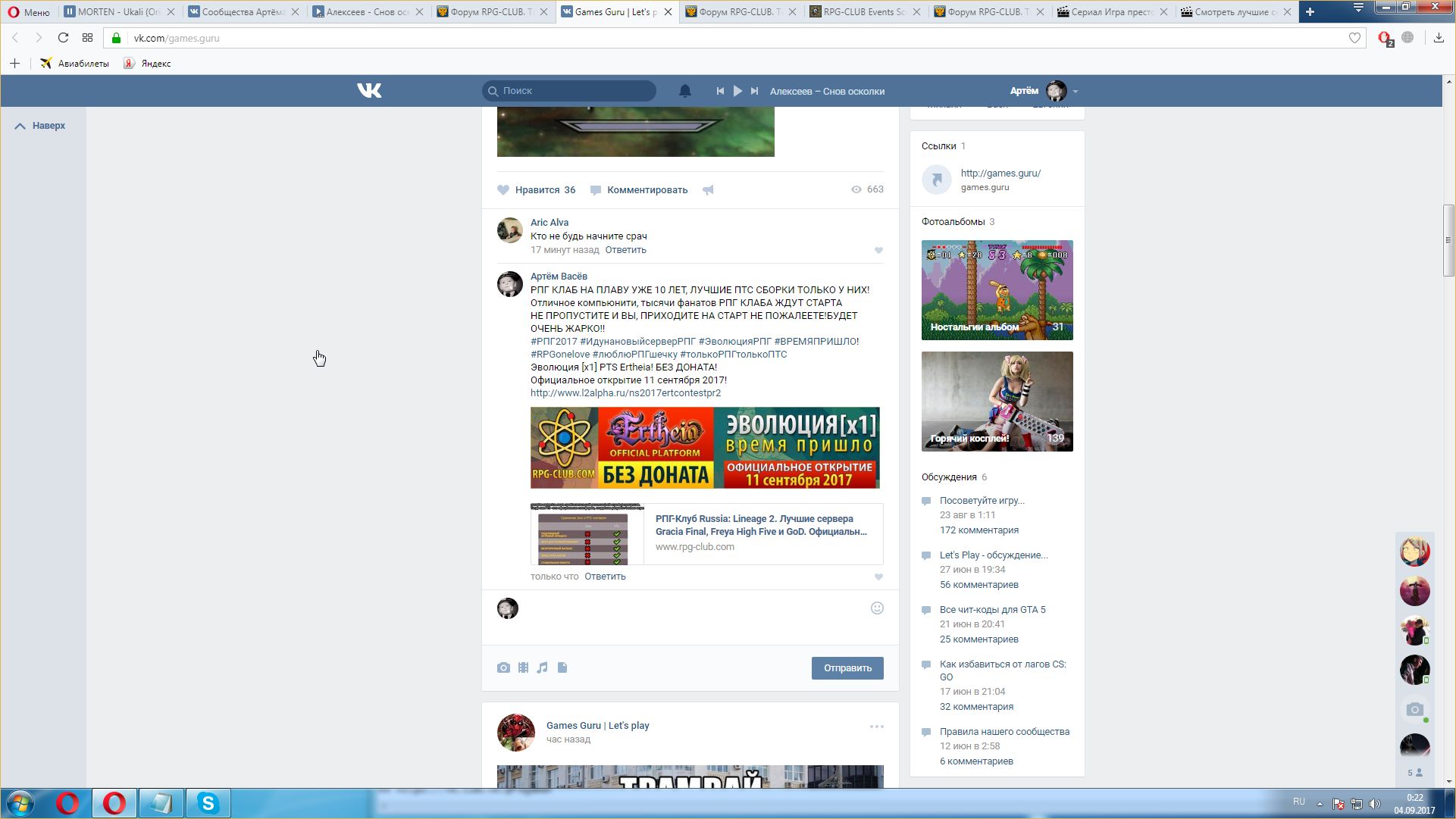
Task: Open the downloads icon in toolbar
Action: coord(1439,38)
